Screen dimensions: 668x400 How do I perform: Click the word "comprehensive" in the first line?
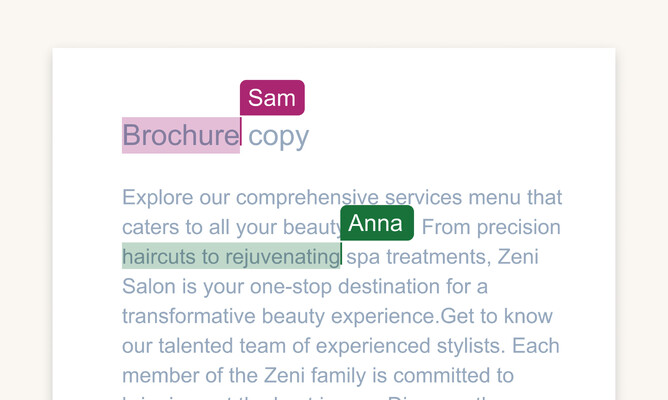pyautogui.click(x=307, y=197)
